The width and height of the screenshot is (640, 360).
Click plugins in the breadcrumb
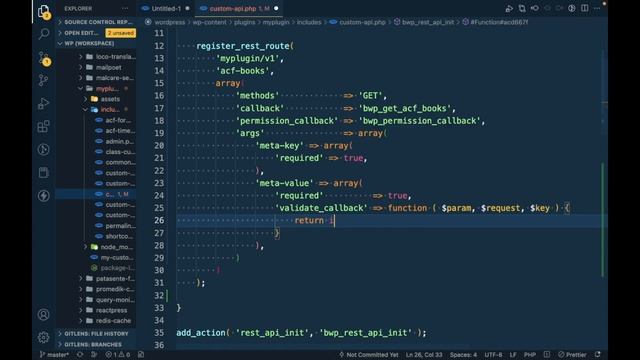244,22
